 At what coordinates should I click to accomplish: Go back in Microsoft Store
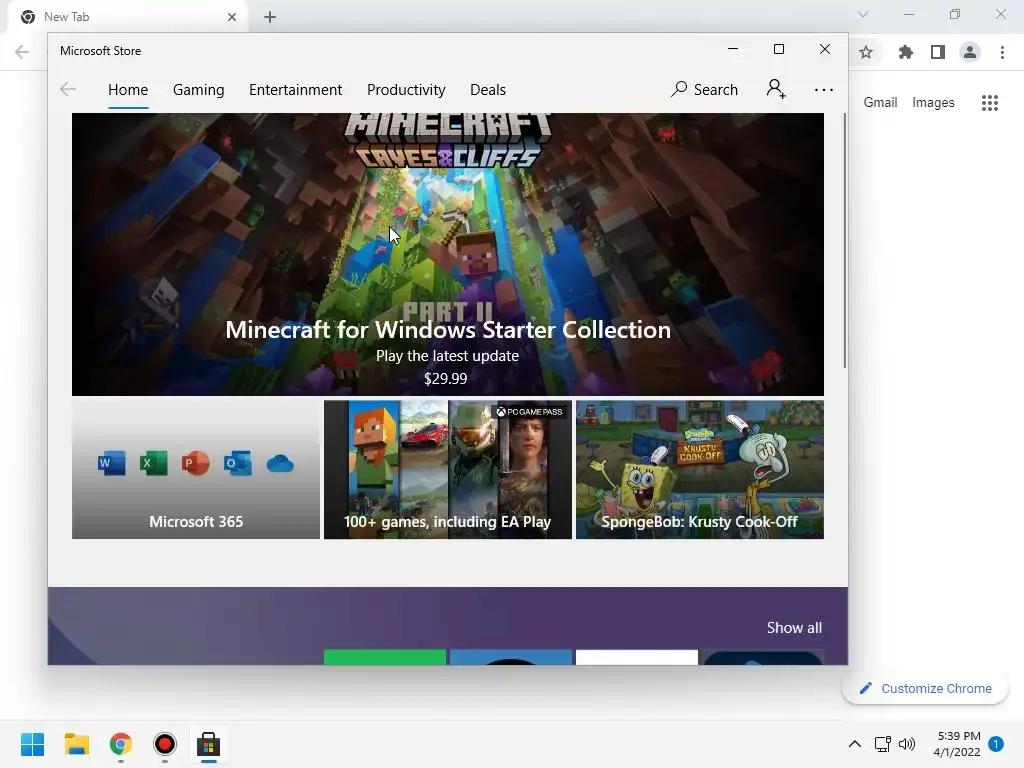[68, 89]
